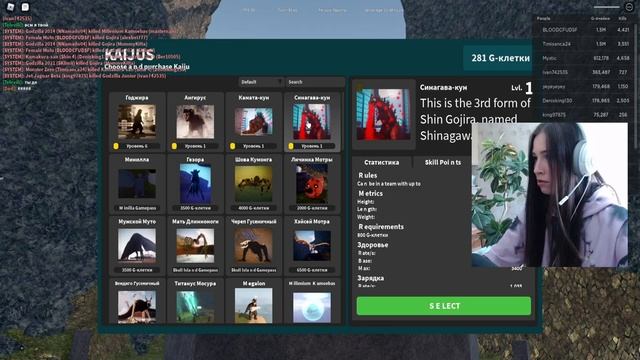Pick the Титанус Мосура card

[195, 301]
